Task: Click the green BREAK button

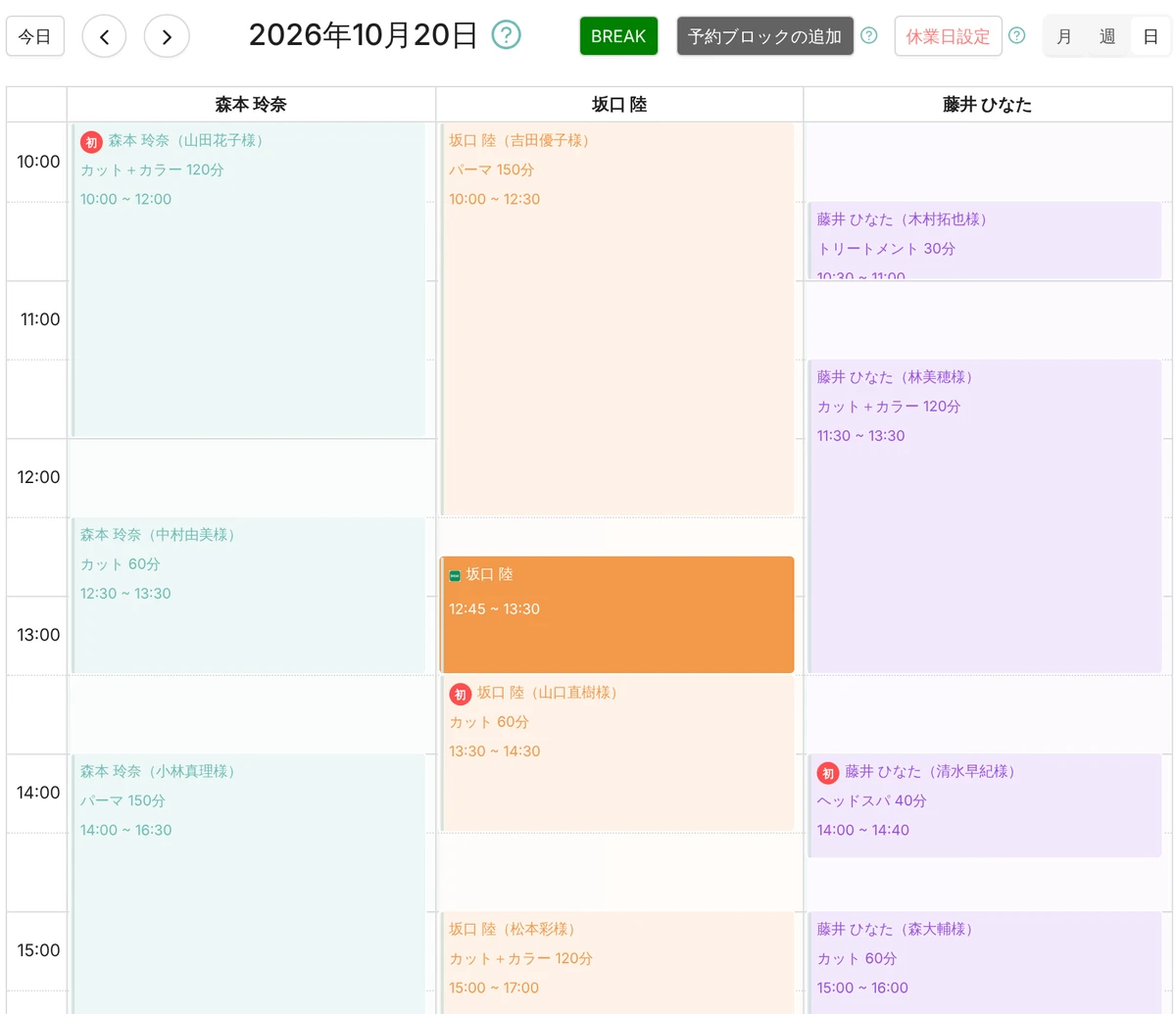Action: pos(618,36)
